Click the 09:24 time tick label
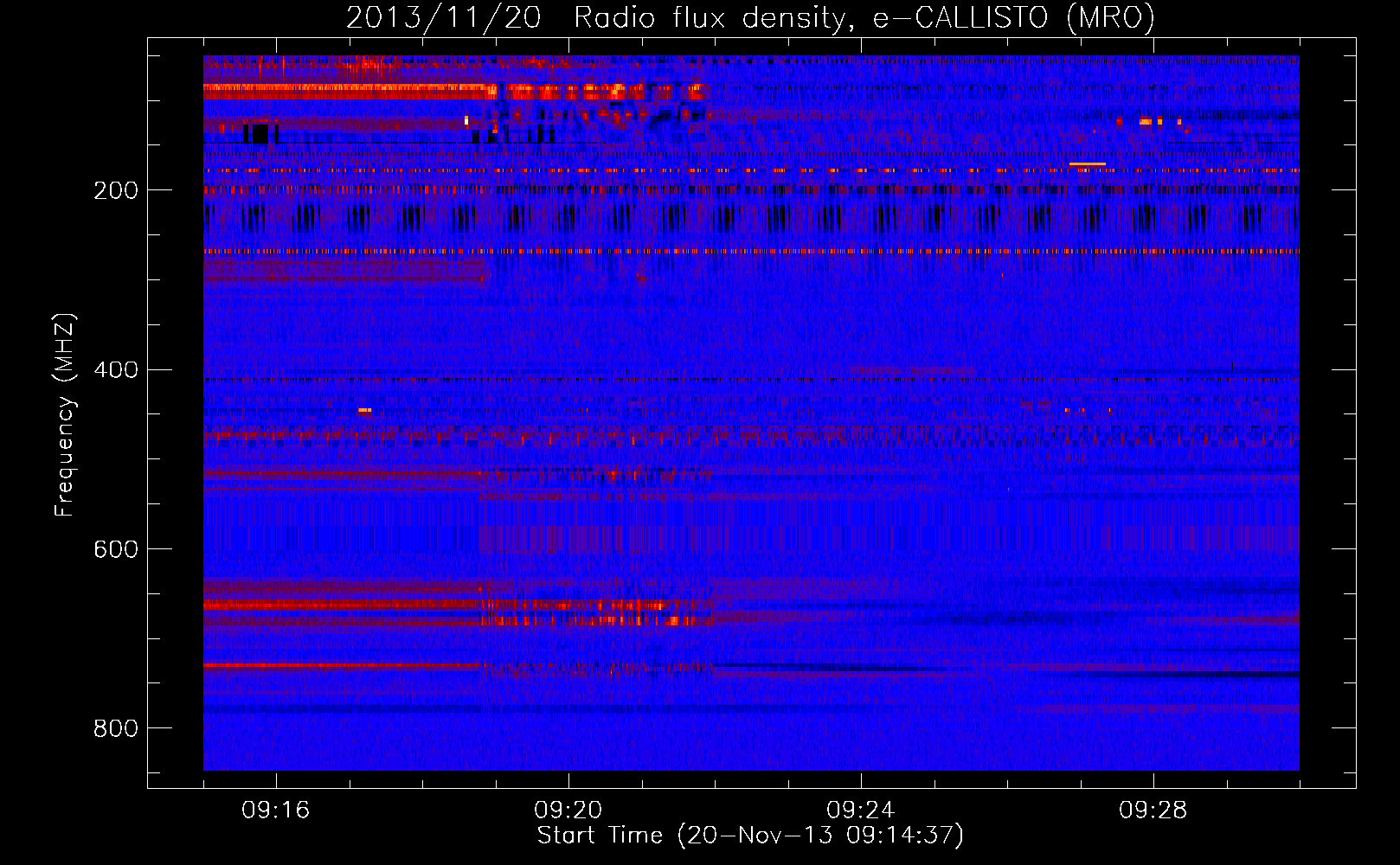 (x=861, y=811)
